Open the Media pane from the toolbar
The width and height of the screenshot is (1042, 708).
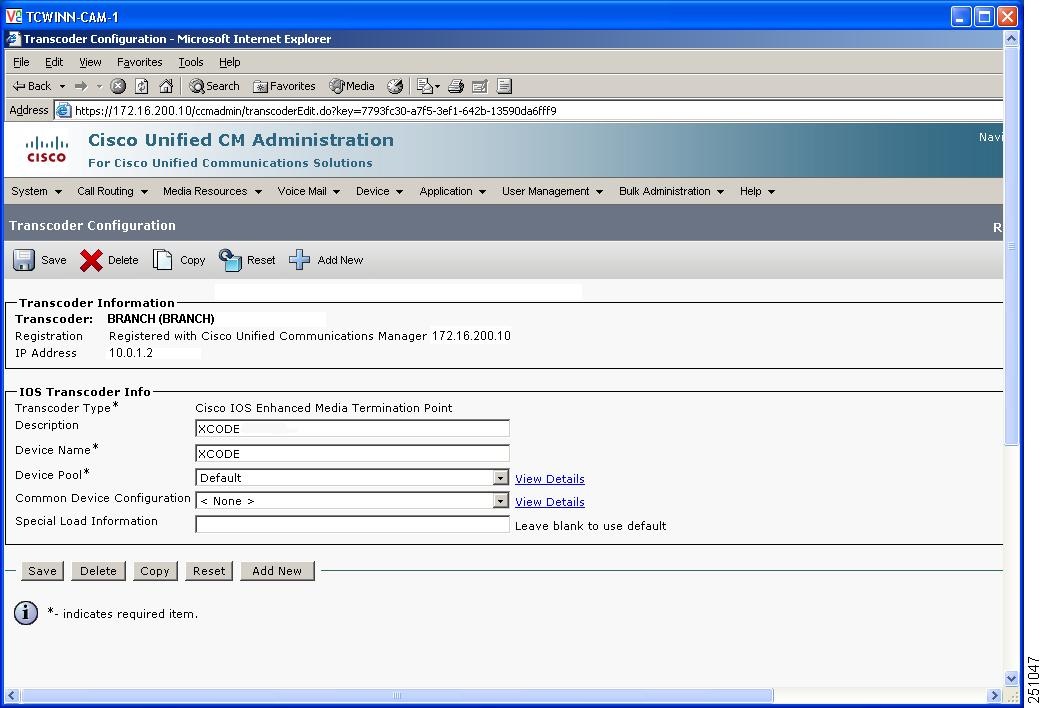pos(352,86)
